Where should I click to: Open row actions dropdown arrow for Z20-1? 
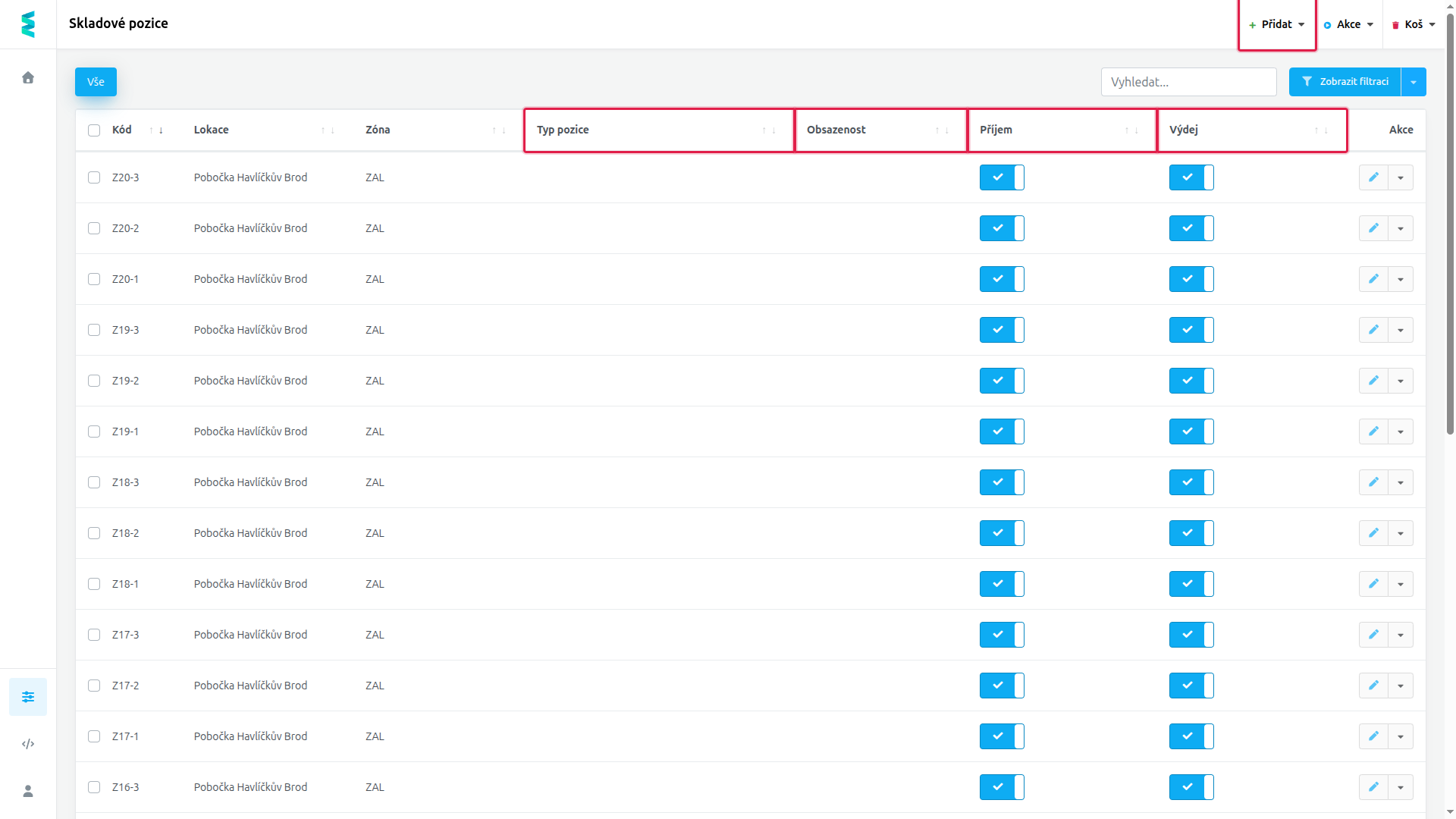[x=1401, y=279]
